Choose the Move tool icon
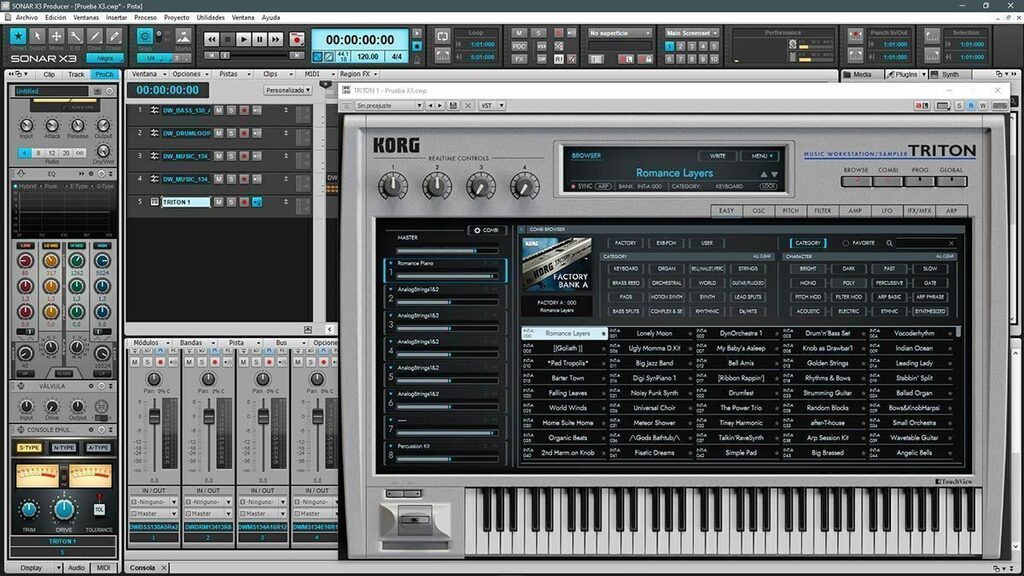The width and height of the screenshot is (1024, 576). point(56,36)
